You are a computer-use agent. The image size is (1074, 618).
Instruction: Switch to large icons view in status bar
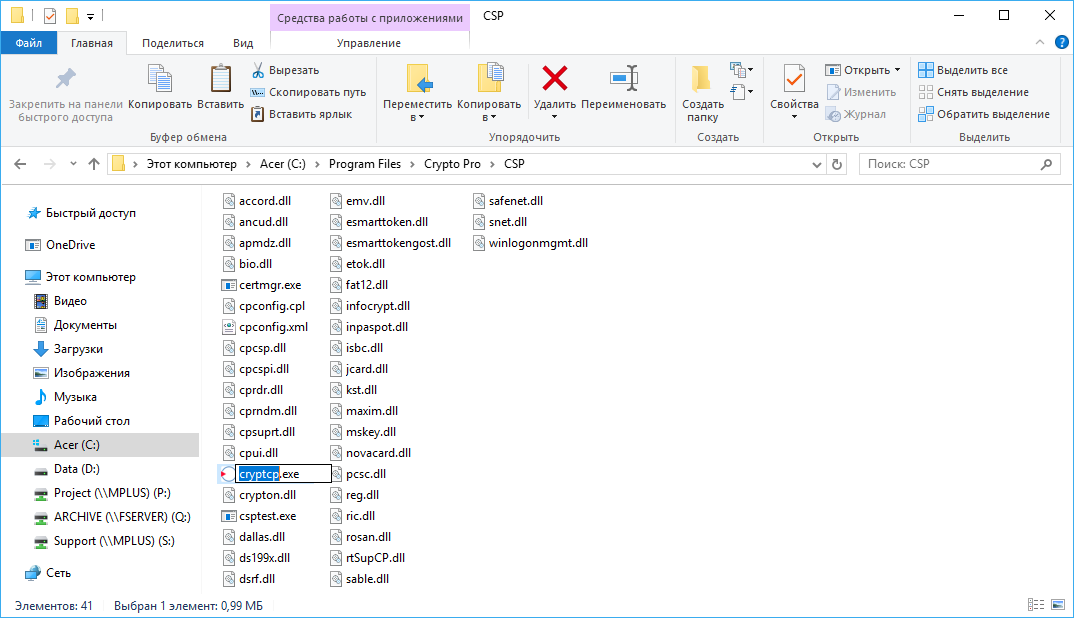point(1056,604)
